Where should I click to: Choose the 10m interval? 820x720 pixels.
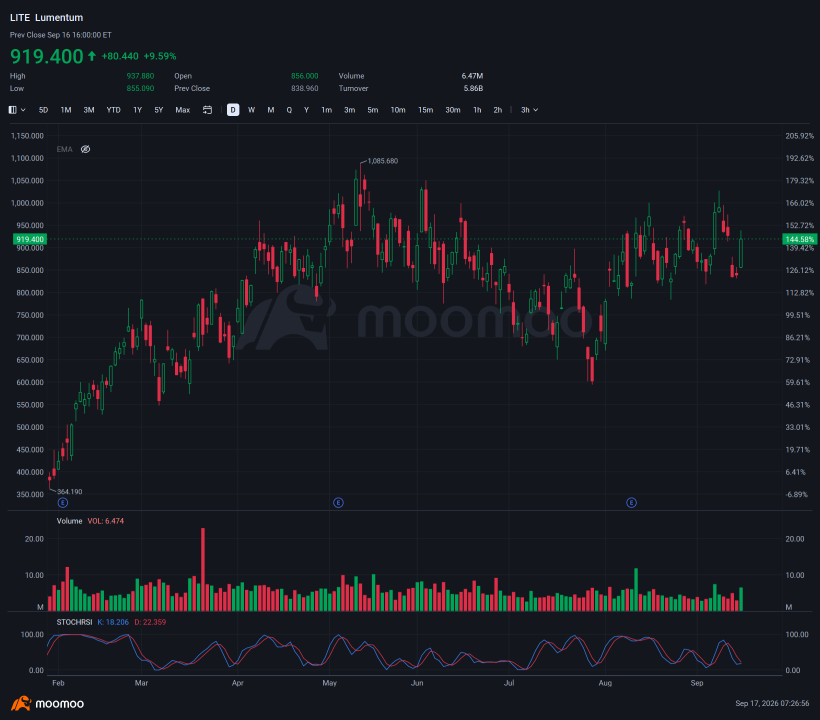click(x=398, y=110)
